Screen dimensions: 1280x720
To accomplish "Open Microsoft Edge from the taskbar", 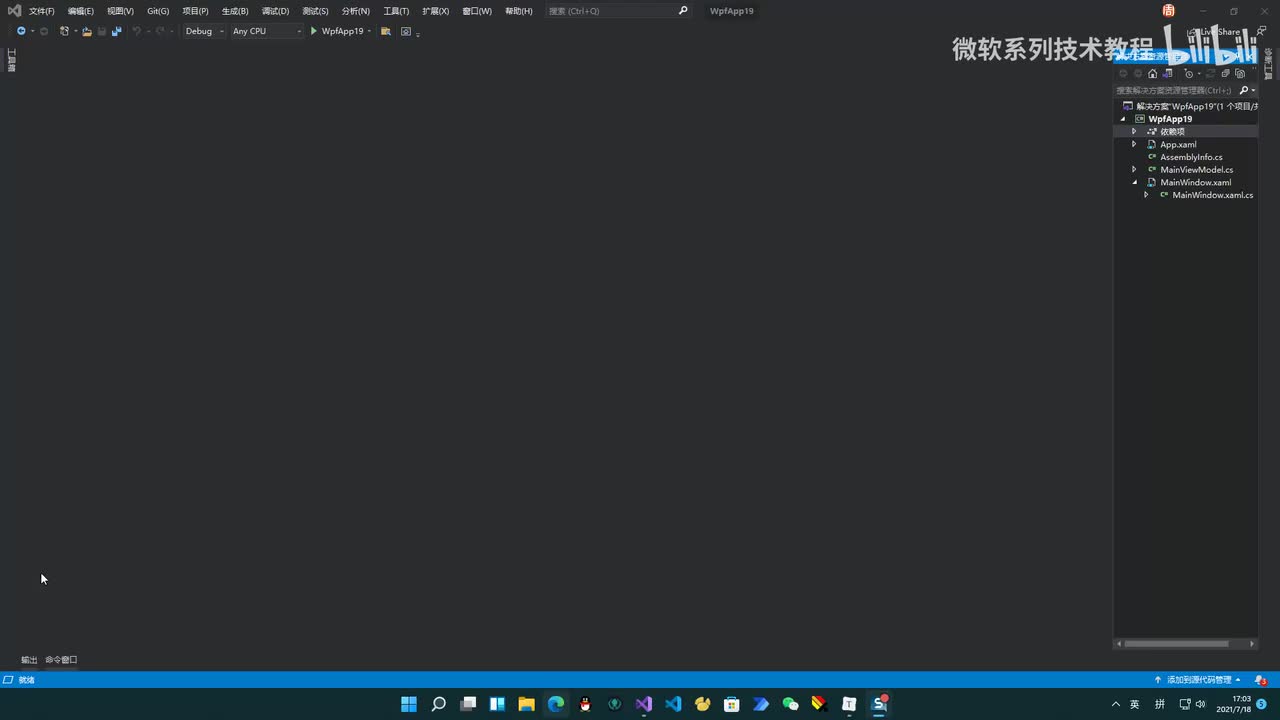I will pos(556,704).
